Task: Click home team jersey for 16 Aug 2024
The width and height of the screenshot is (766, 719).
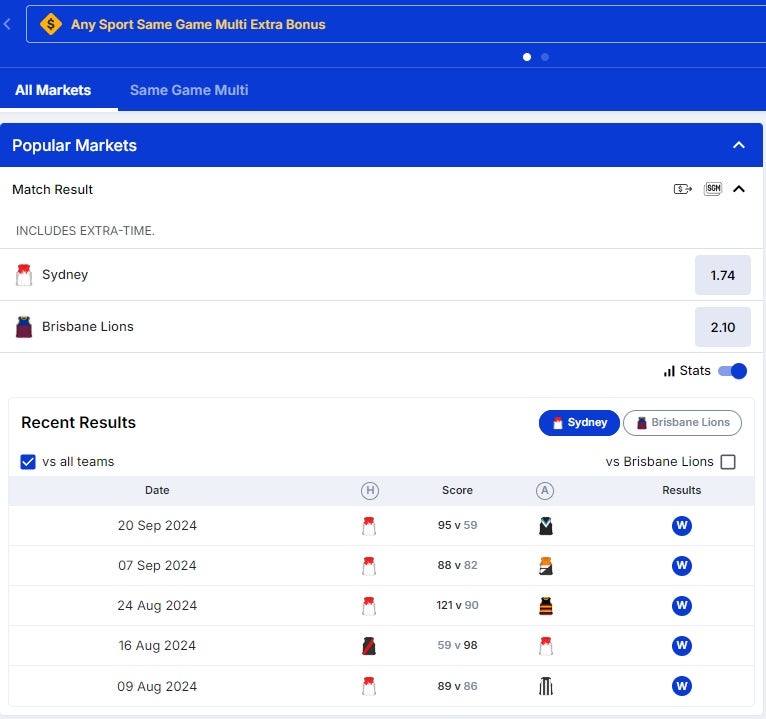Action: coord(369,646)
